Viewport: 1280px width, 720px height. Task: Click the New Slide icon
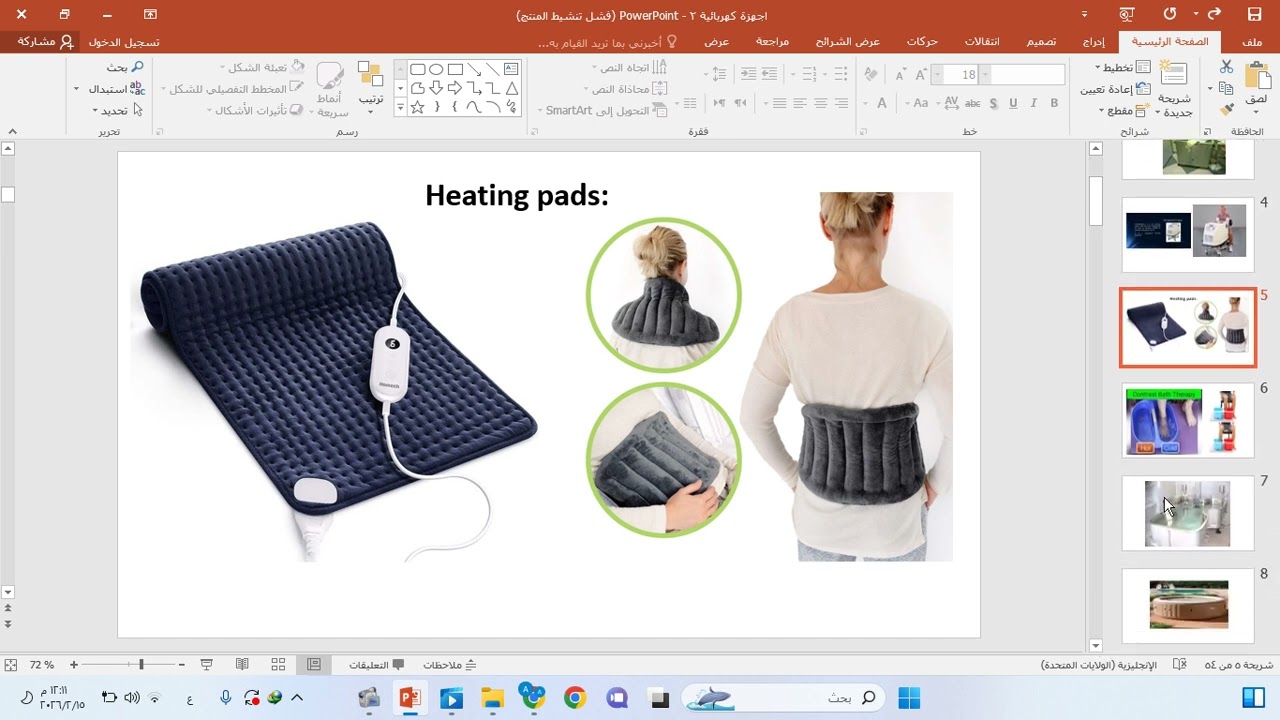pos(1173,75)
